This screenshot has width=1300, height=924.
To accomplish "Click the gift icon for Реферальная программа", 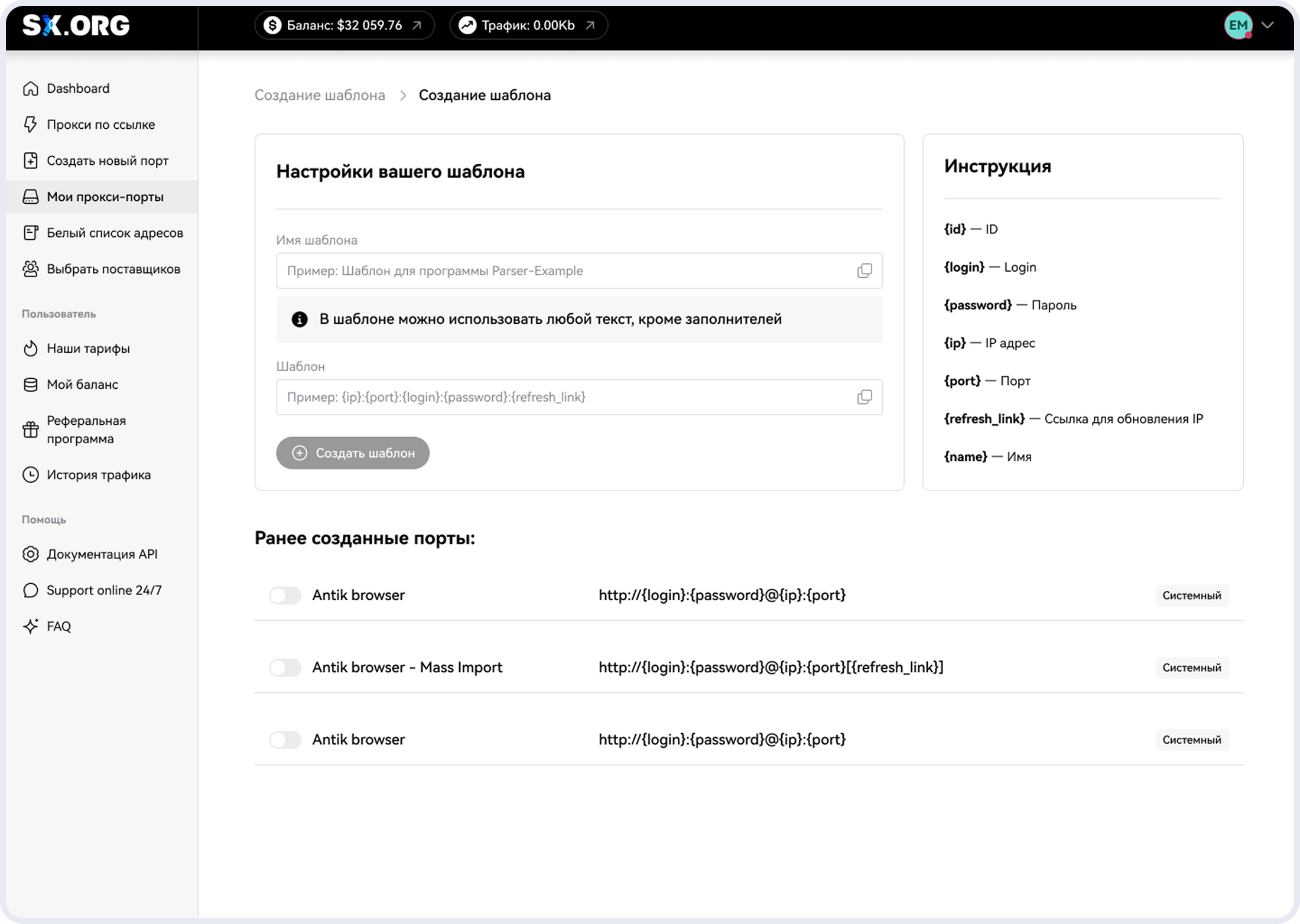I will pyautogui.click(x=31, y=430).
